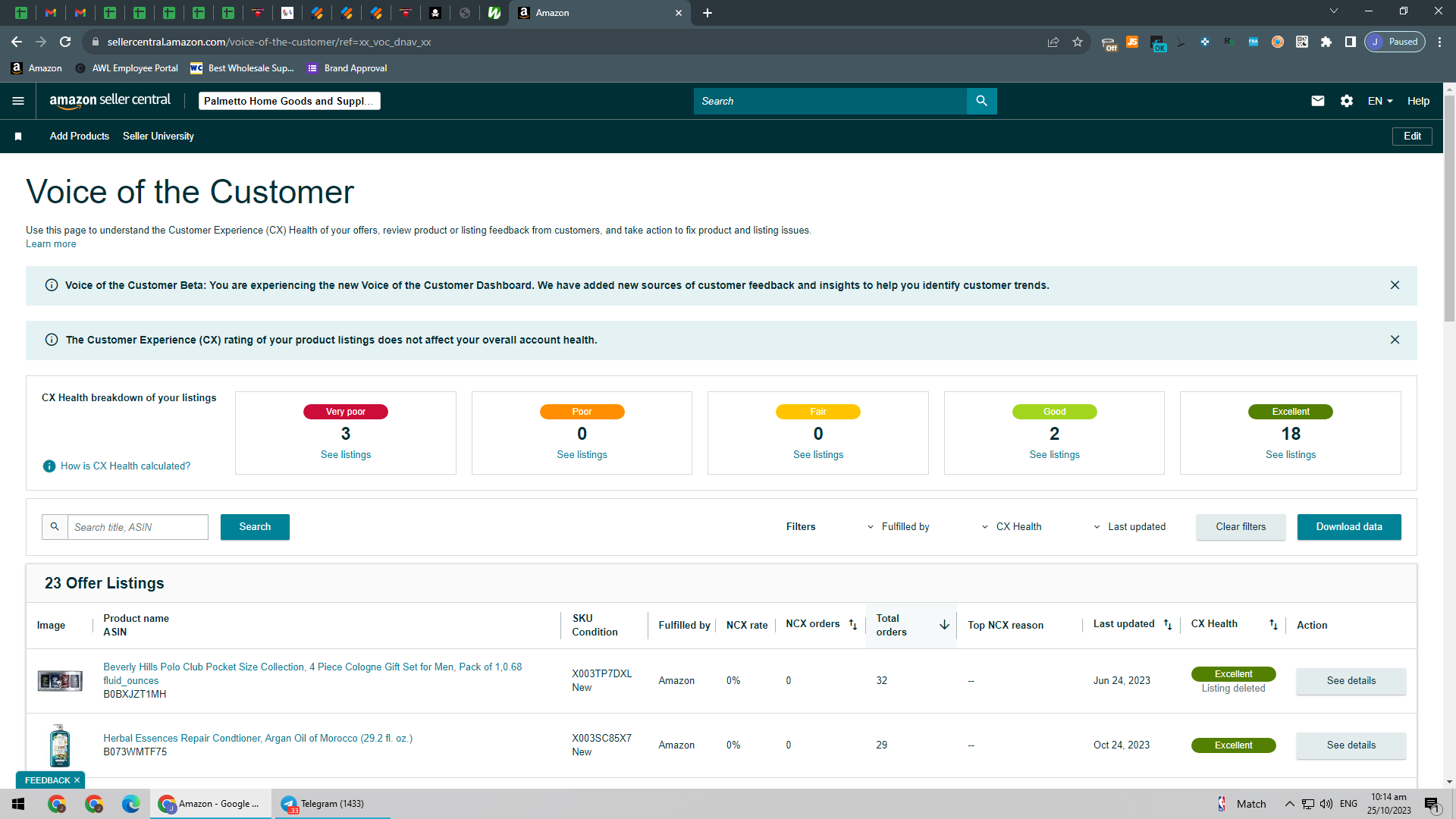Go back using browser back arrow
The width and height of the screenshot is (1456, 819).
(x=17, y=42)
